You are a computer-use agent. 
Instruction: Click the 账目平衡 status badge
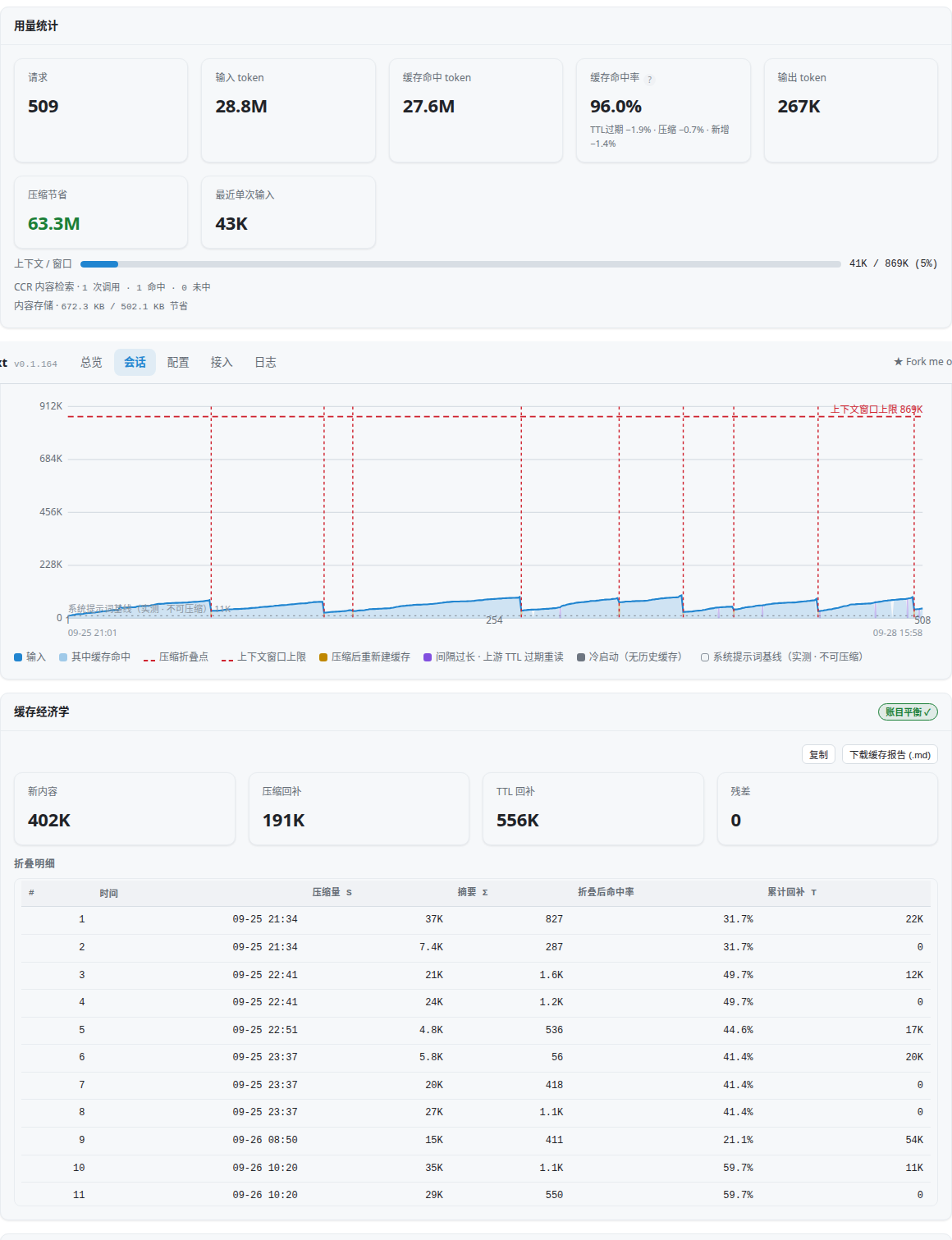(x=908, y=712)
